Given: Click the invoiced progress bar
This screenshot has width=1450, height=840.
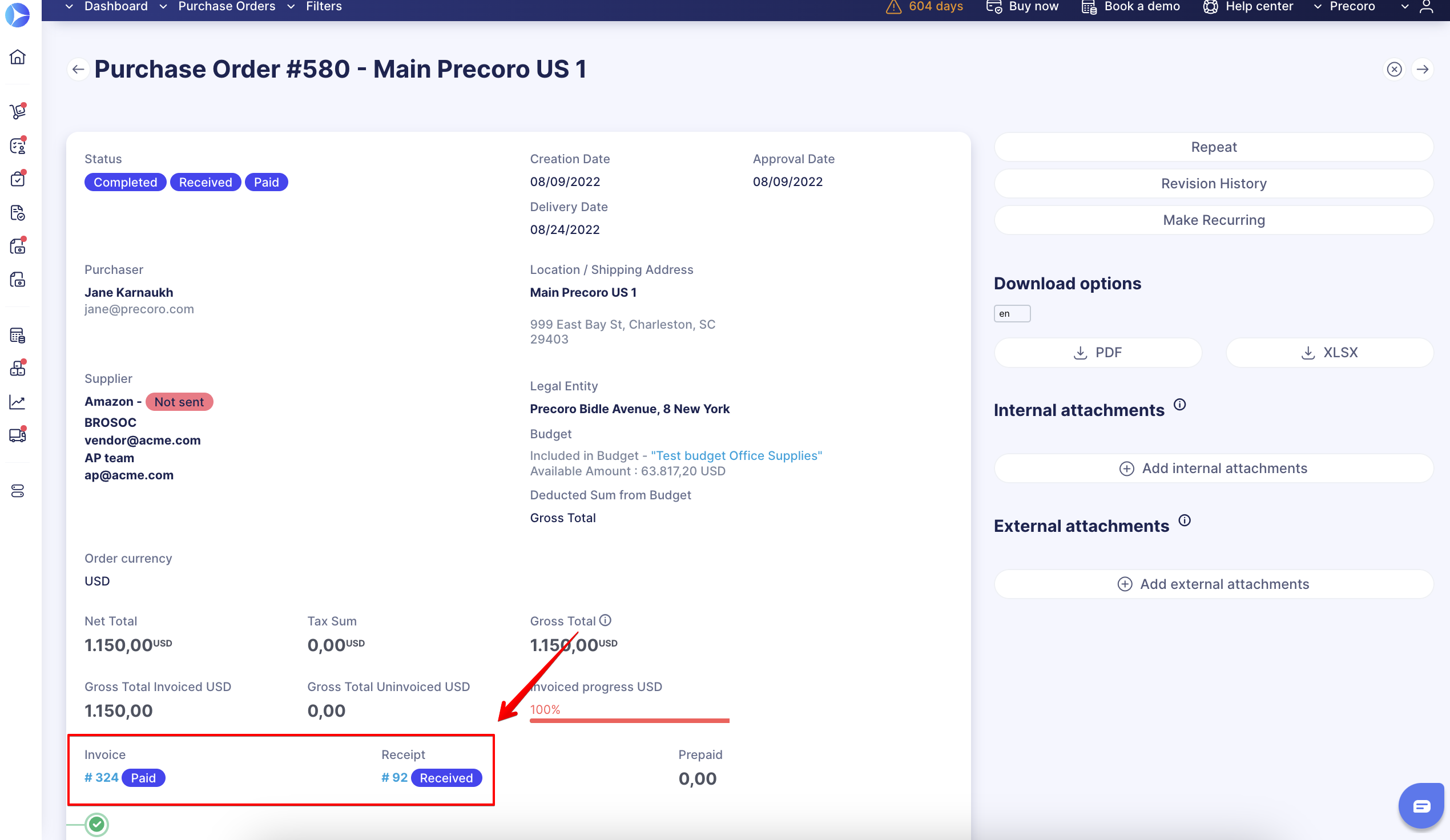Looking at the screenshot, I should 630,720.
